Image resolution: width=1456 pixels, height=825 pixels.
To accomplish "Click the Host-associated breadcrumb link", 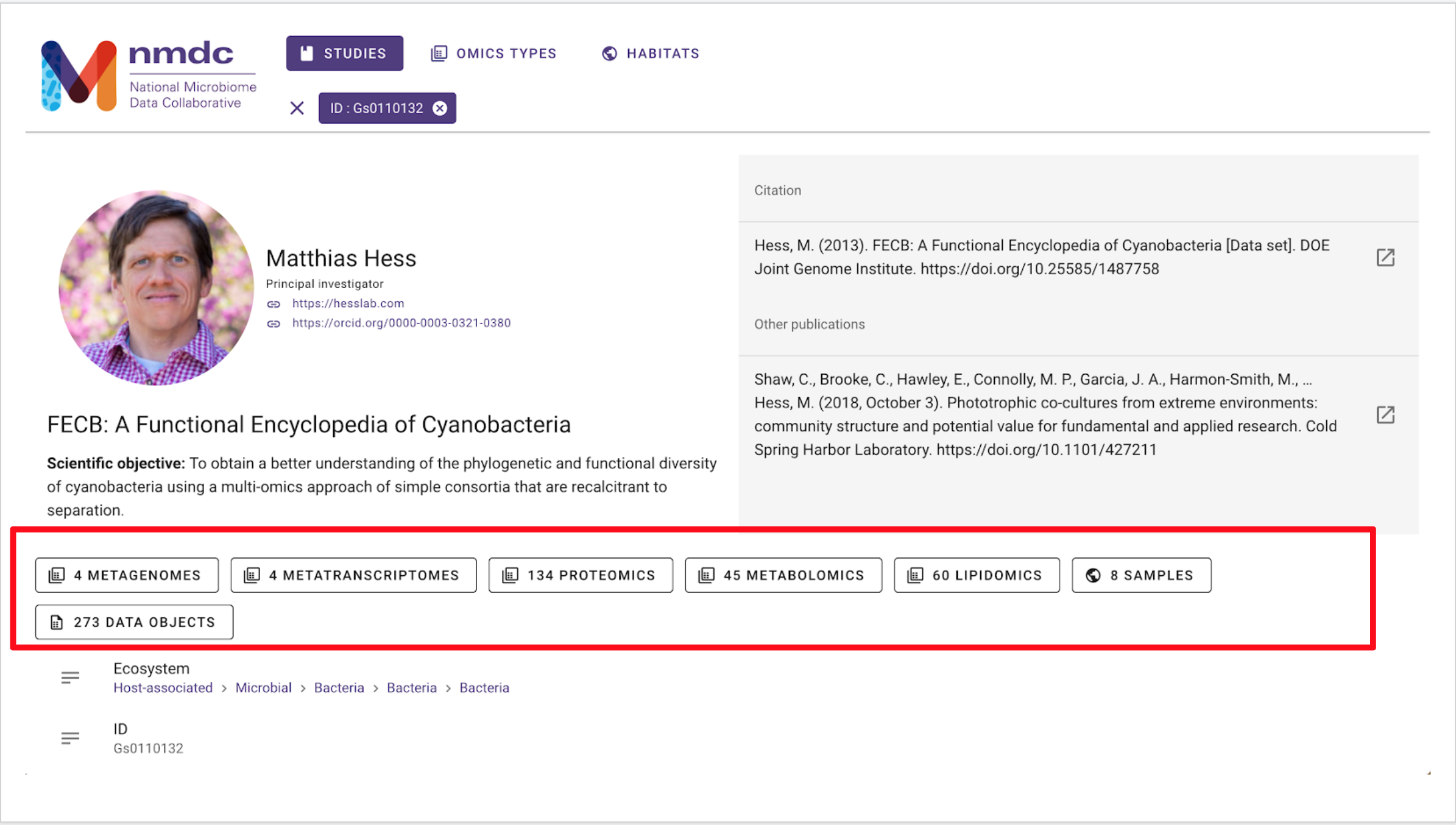I will coord(163,687).
